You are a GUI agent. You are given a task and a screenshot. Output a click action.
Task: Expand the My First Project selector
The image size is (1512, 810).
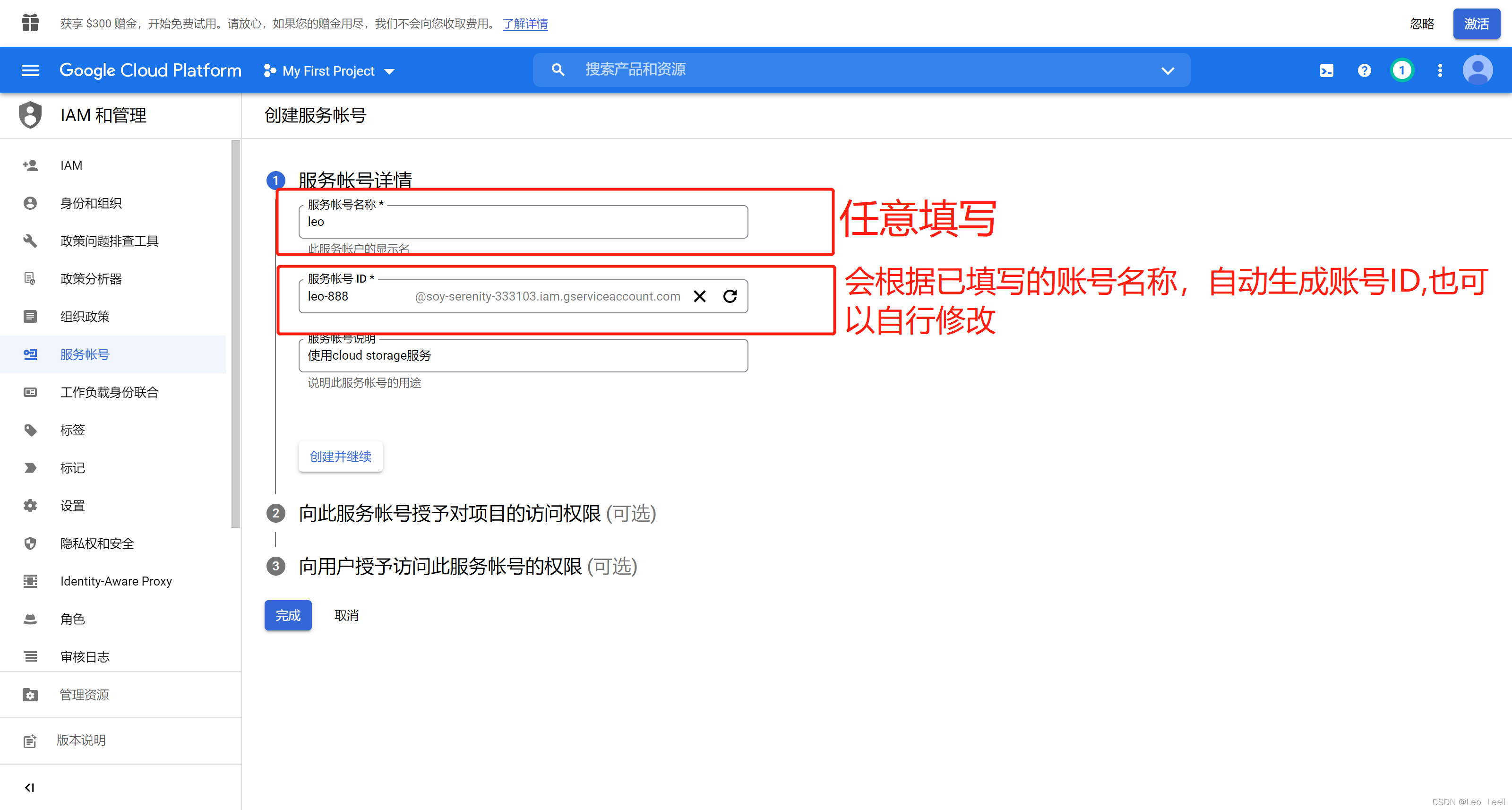329,71
